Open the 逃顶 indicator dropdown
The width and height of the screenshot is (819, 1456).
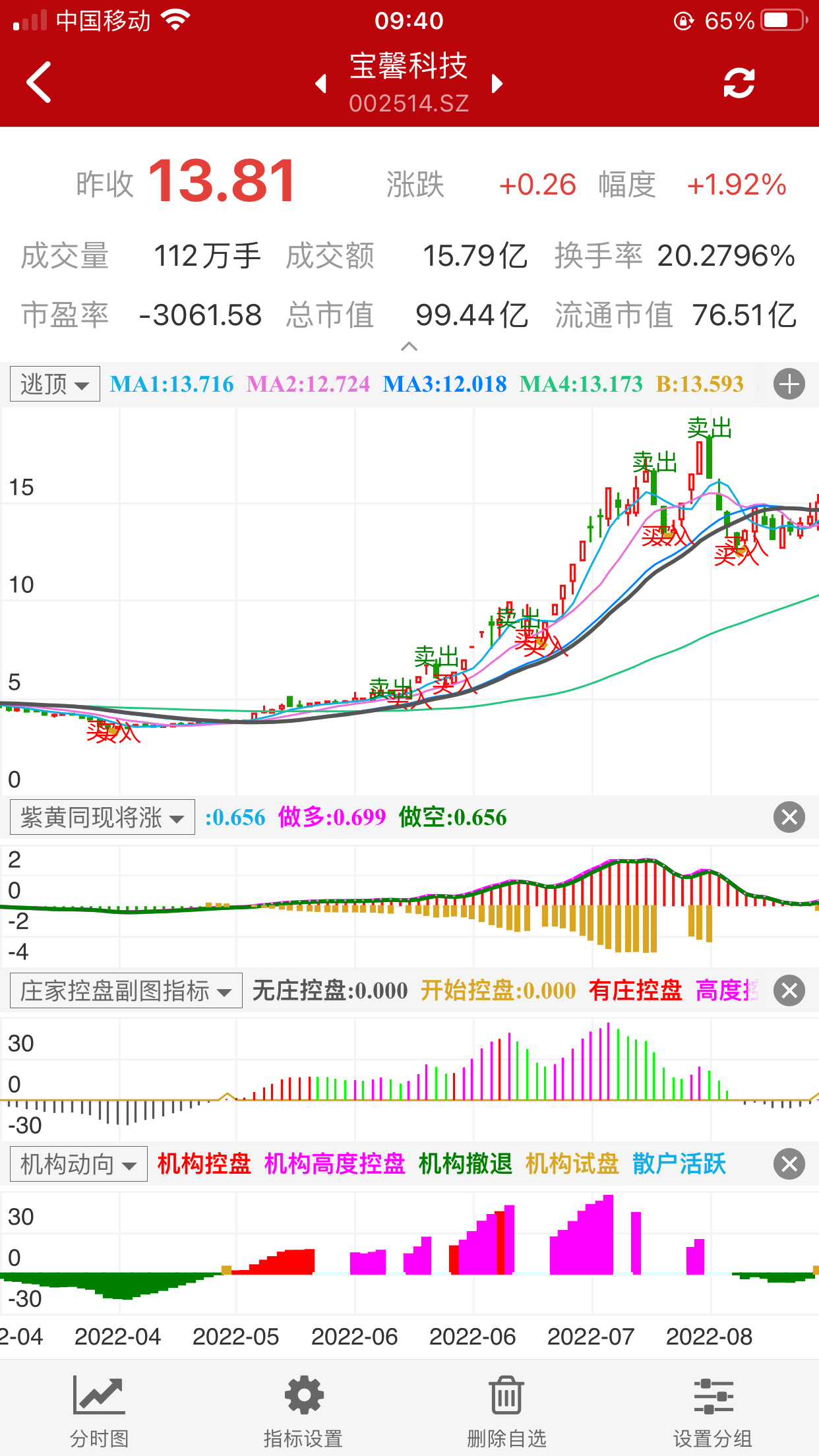[55, 384]
